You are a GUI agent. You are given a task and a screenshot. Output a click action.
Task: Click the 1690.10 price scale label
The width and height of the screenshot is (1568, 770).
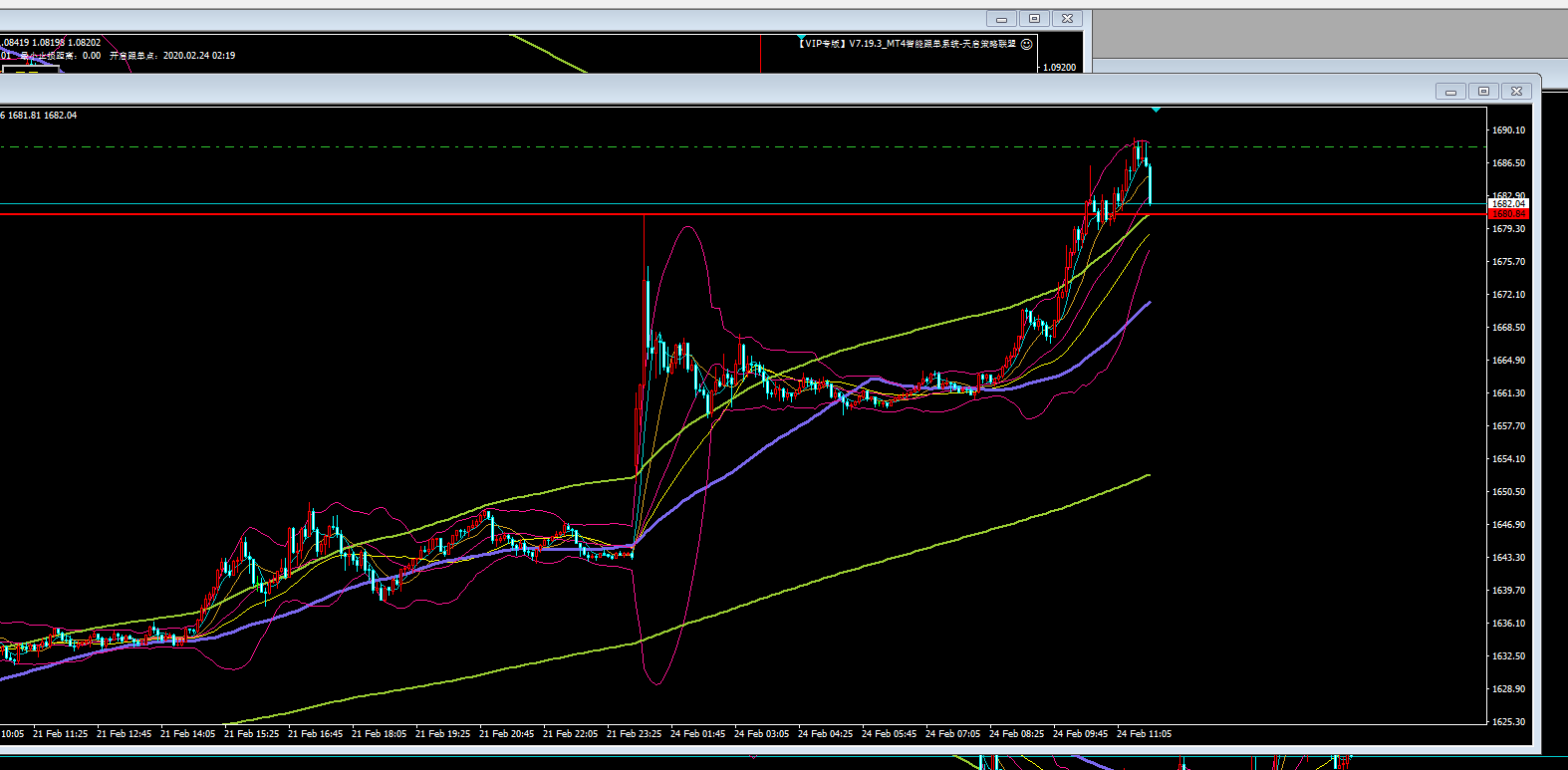[x=1508, y=130]
